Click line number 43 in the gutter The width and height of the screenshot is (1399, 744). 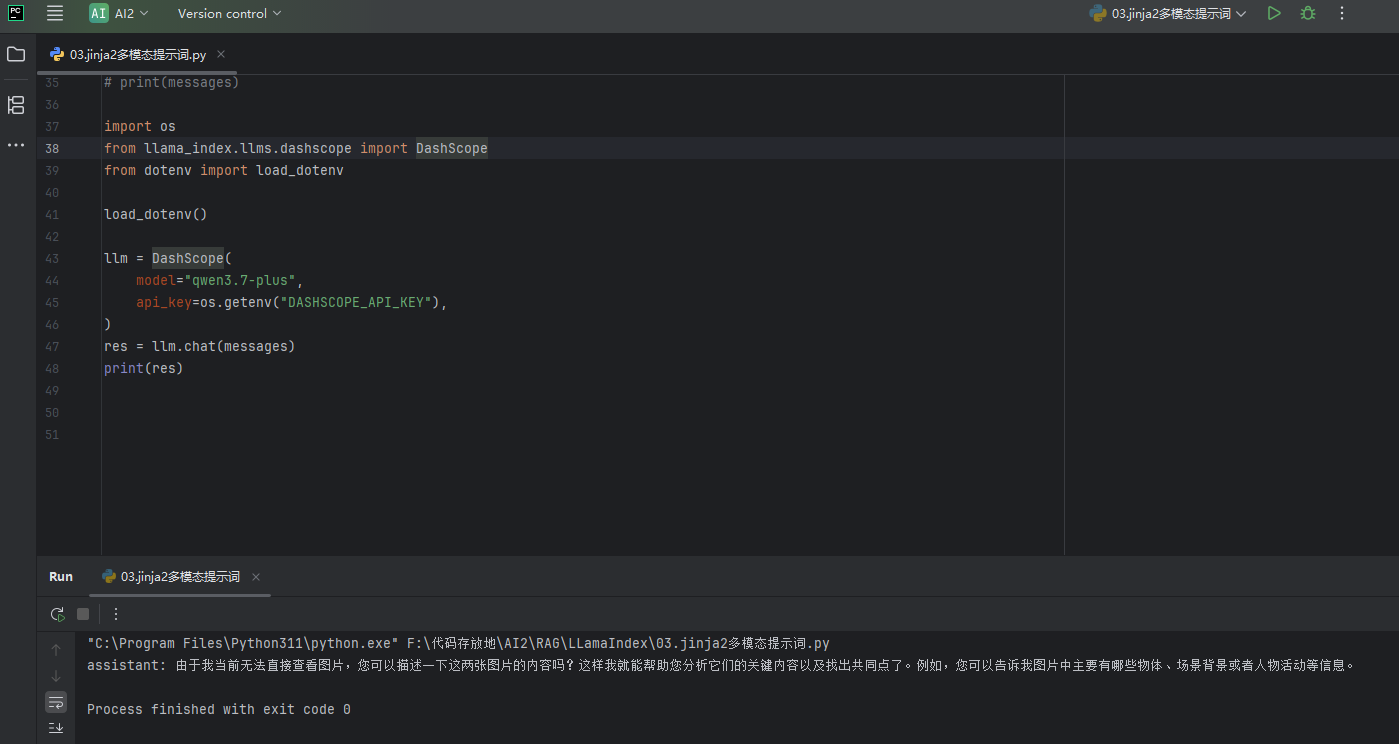tap(52, 259)
